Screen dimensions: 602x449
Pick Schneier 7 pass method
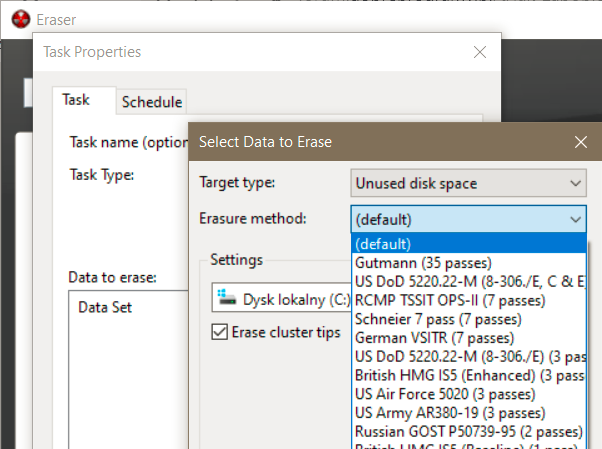469,319
